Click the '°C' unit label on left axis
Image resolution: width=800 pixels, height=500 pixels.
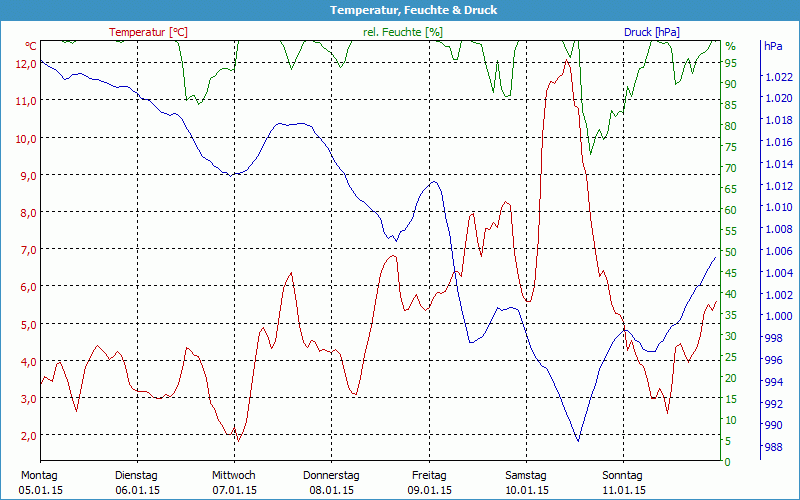pos(31,46)
